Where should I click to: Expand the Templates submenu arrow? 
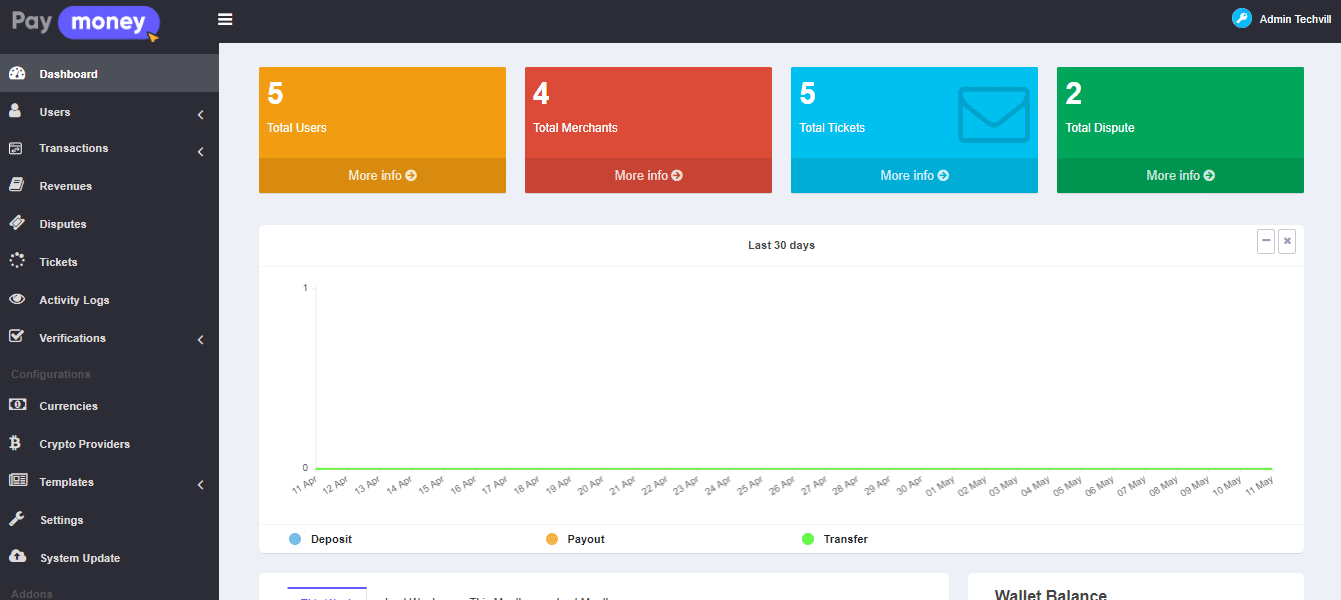[200, 484]
